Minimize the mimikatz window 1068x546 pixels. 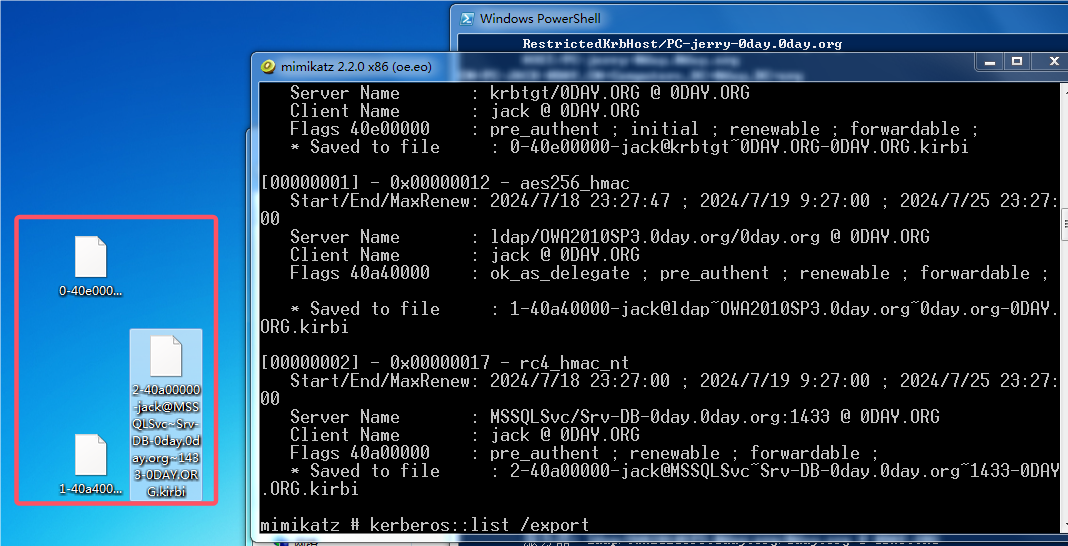[991, 61]
